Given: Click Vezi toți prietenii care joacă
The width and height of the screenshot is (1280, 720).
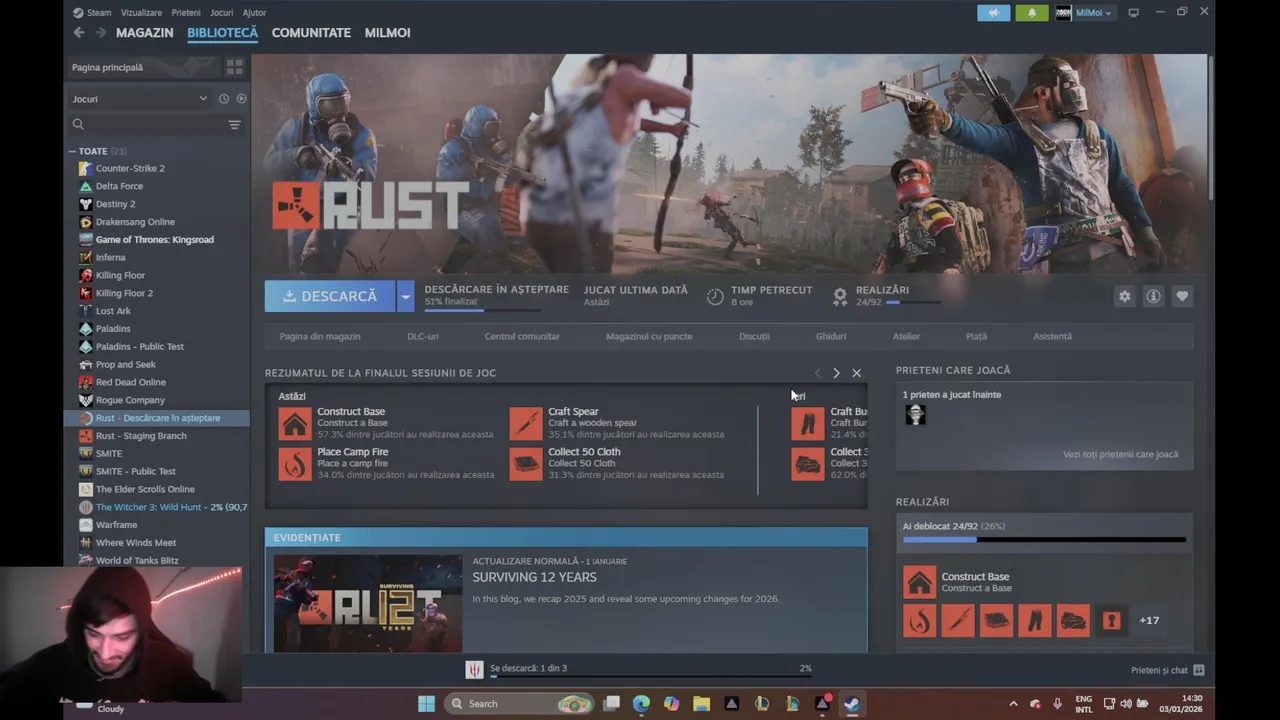Looking at the screenshot, I should click(1120, 454).
